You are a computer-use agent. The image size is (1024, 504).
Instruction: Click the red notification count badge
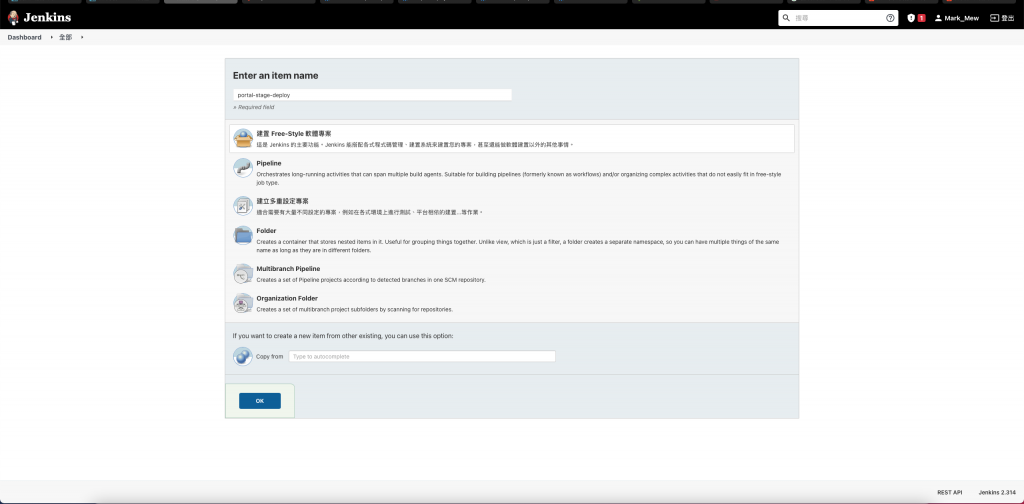(921, 18)
